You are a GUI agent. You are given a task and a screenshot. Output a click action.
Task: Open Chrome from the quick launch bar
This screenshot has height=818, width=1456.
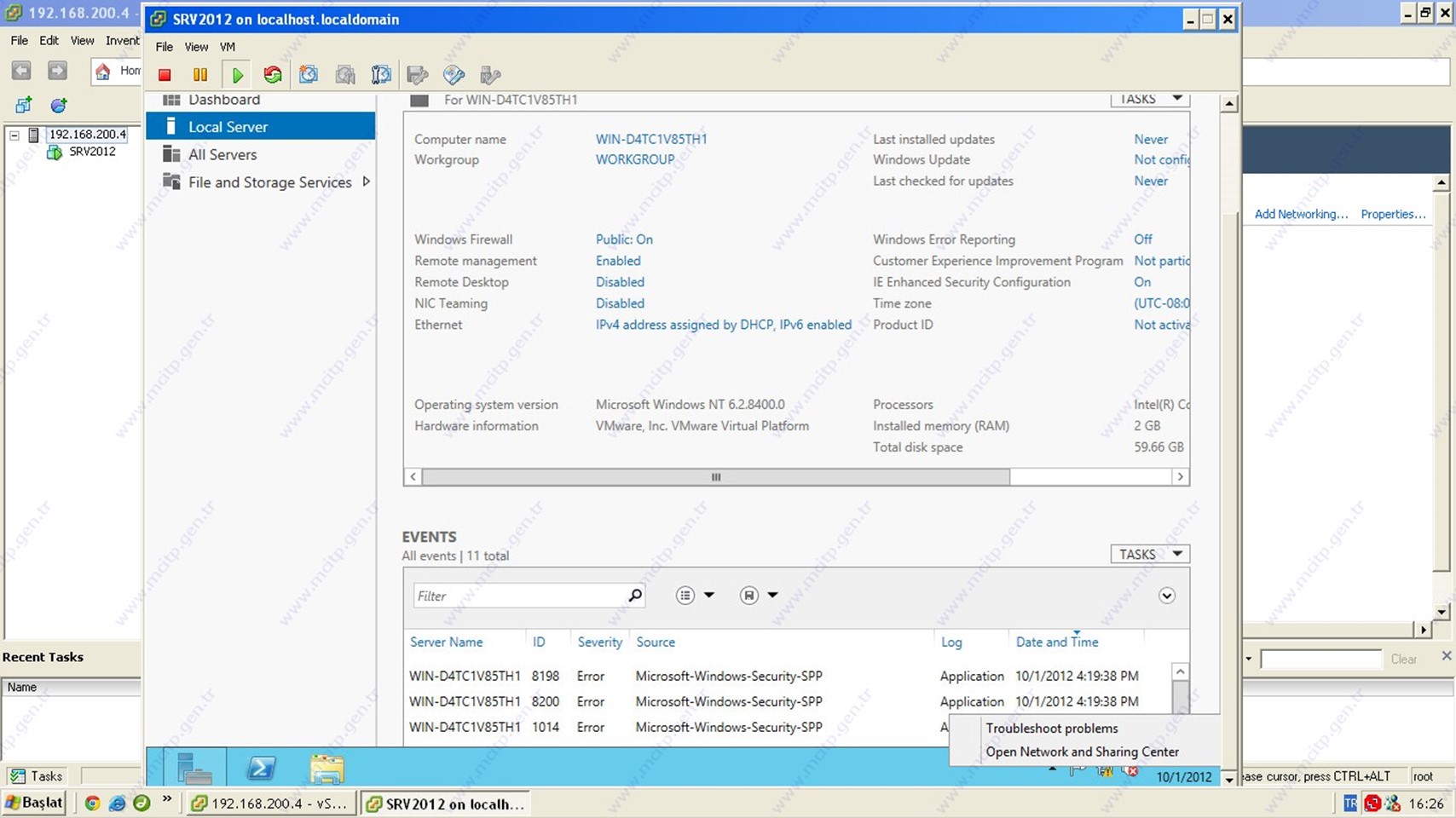tap(92, 803)
